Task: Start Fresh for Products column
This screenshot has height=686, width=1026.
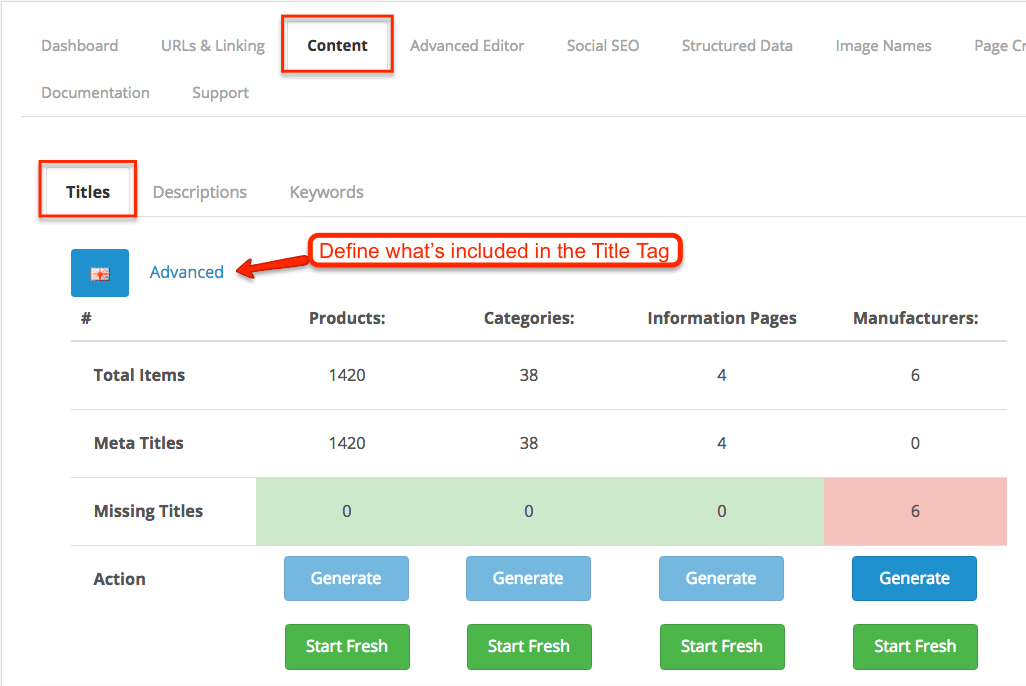Action: point(347,647)
